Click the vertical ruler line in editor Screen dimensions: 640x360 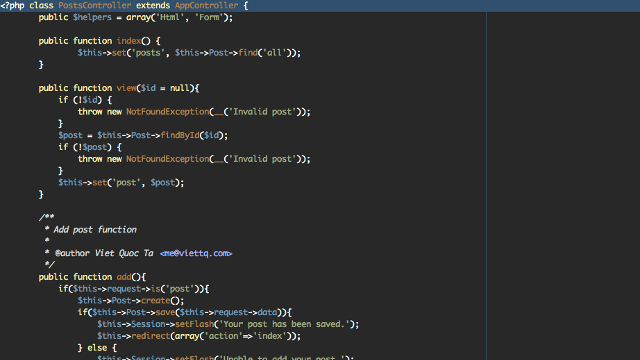[x=487, y=186]
